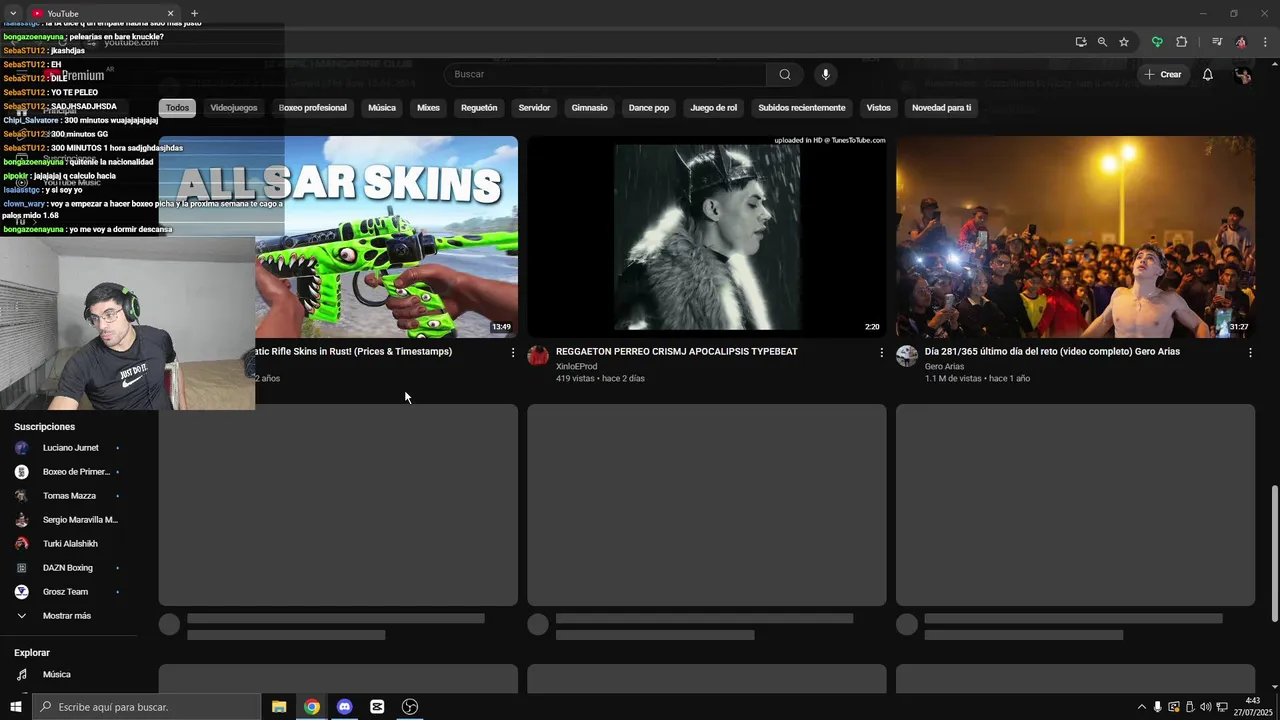
Task: Open YouTube account avatar menu
Action: click(x=1242, y=75)
